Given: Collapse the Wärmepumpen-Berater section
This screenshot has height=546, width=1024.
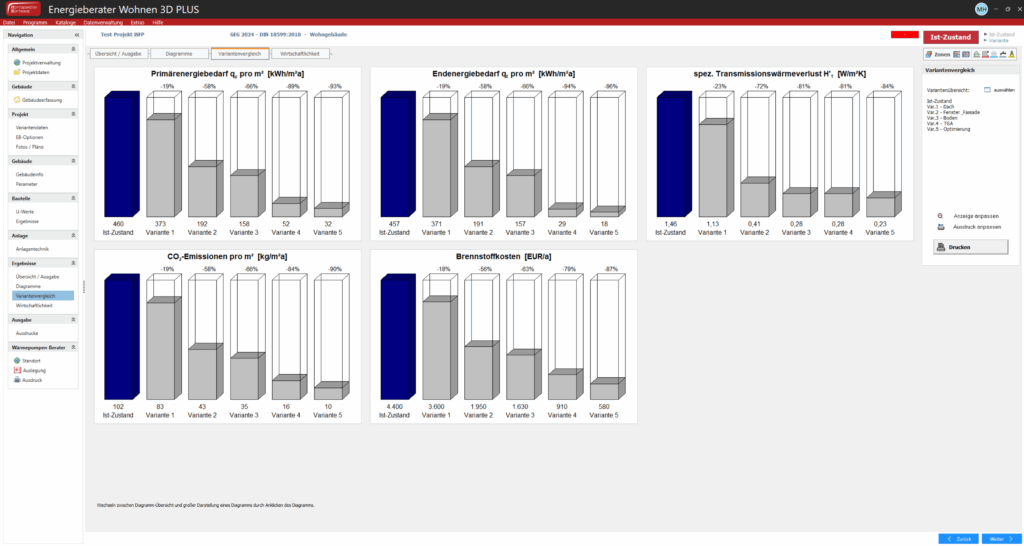Looking at the screenshot, I should click(x=75, y=347).
